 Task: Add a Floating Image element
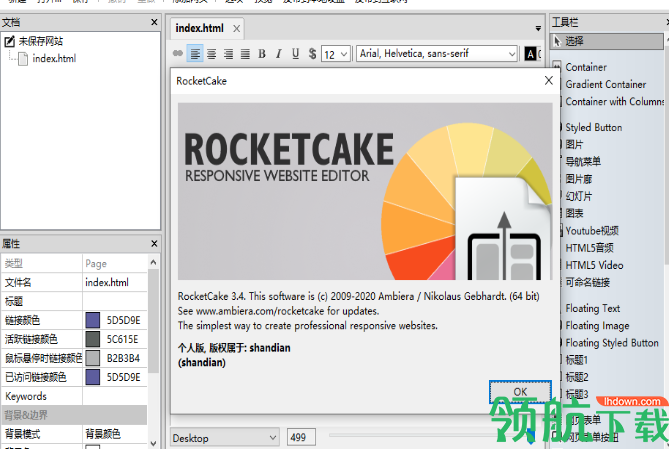click(597, 326)
